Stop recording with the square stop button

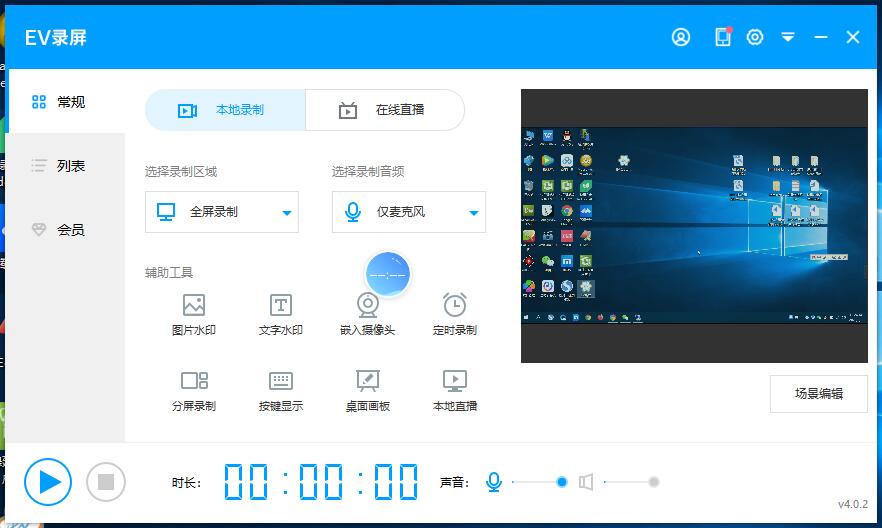pos(106,482)
